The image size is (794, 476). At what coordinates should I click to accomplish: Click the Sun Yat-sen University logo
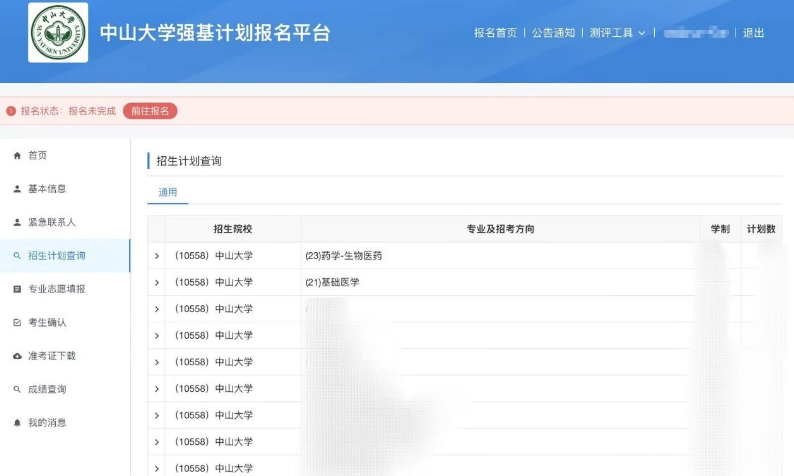(x=57, y=33)
